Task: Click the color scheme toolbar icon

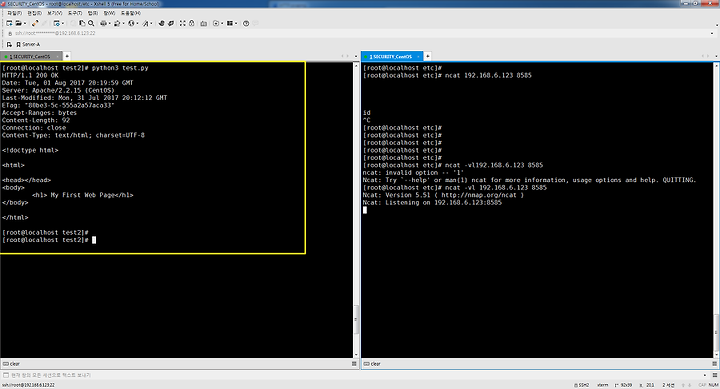Action: pos(117,23)
